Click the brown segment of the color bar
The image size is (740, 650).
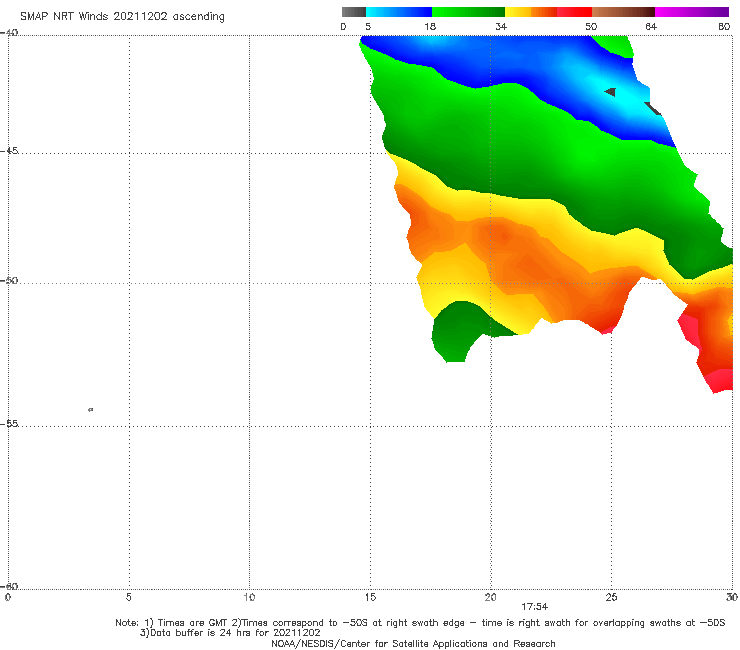click(x=623, y=12)
